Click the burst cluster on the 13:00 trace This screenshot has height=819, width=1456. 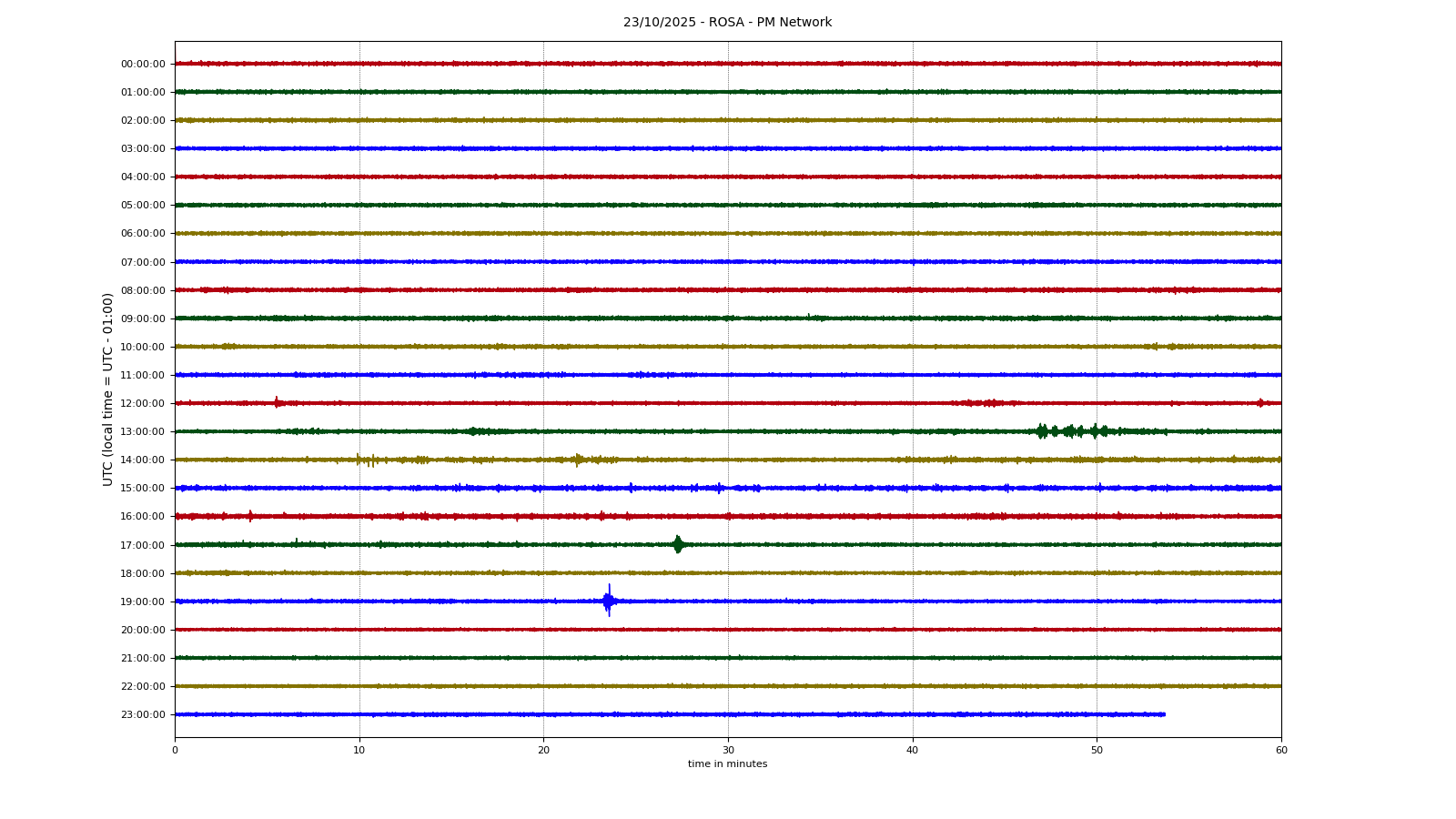click(x=1071, y=431)
